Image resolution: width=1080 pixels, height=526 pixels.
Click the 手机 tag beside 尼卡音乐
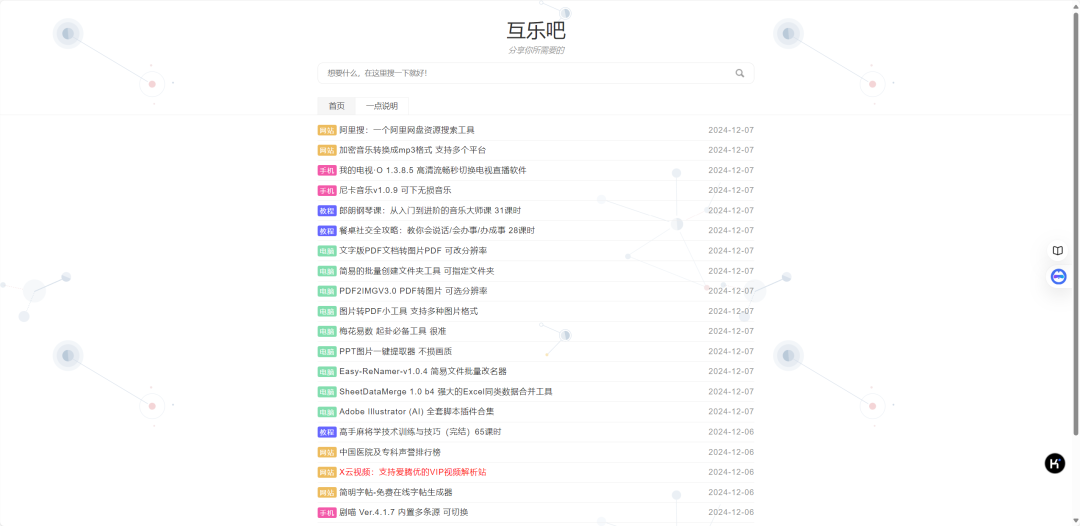tap(327, 190)
